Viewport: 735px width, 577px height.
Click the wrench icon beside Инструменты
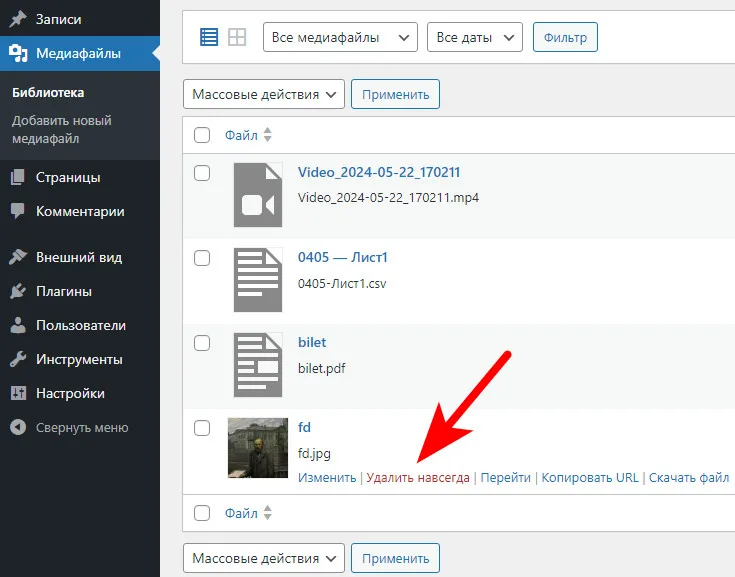tap(18, 359)
